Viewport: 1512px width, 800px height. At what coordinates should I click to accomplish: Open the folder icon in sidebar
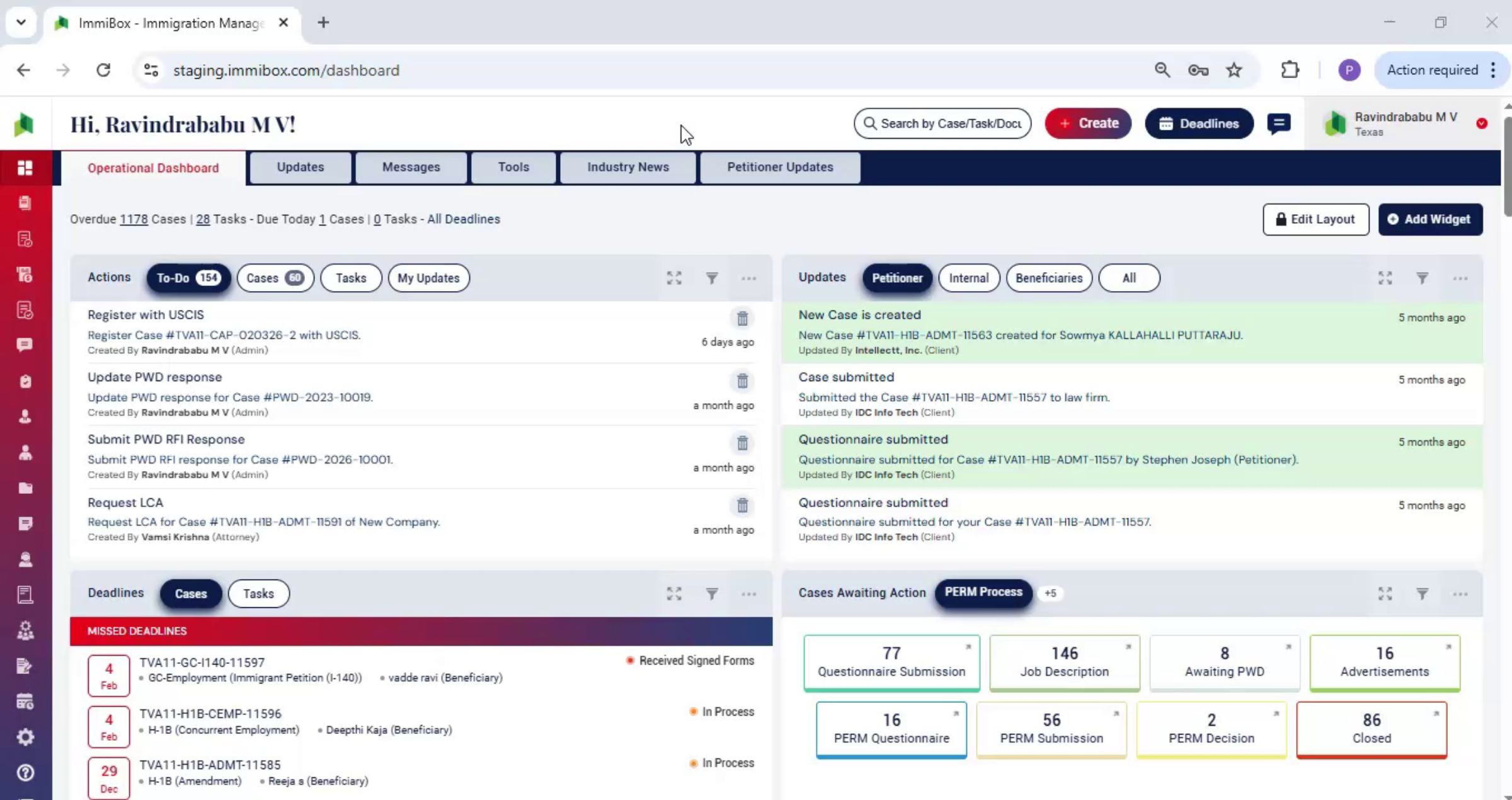point(25,488)
